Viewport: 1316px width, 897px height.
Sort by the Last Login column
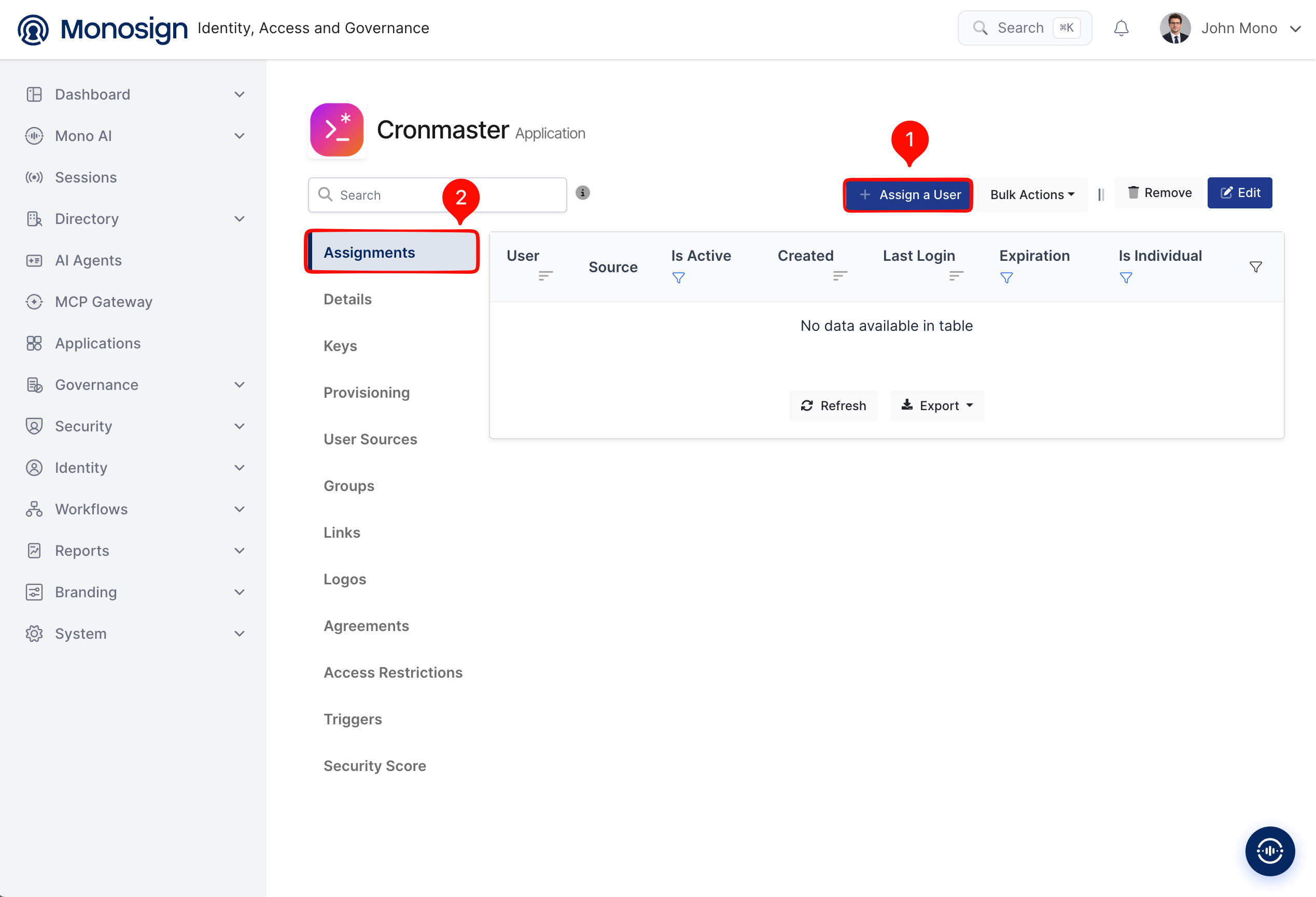(x=956, y=276)
